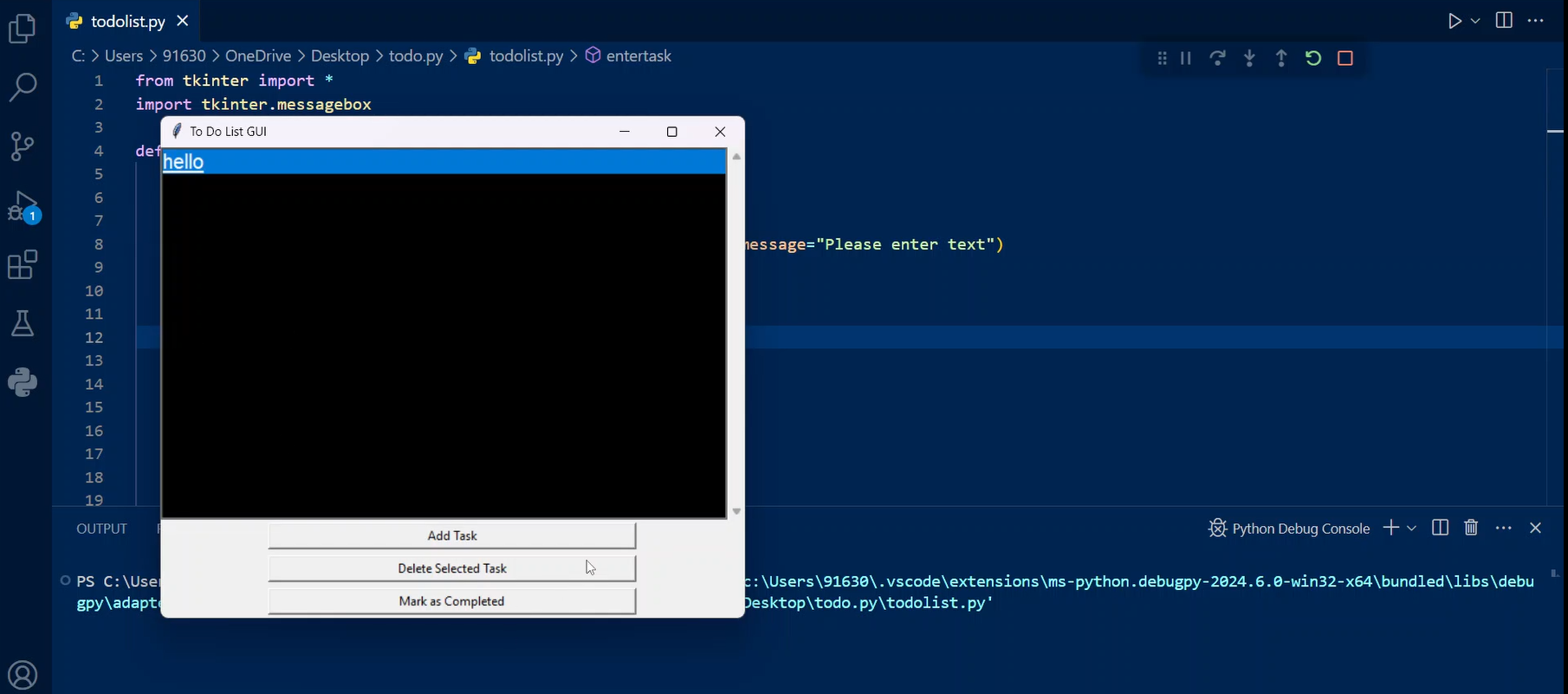
Task: Open the Python extension view
Action: [23, 382]
